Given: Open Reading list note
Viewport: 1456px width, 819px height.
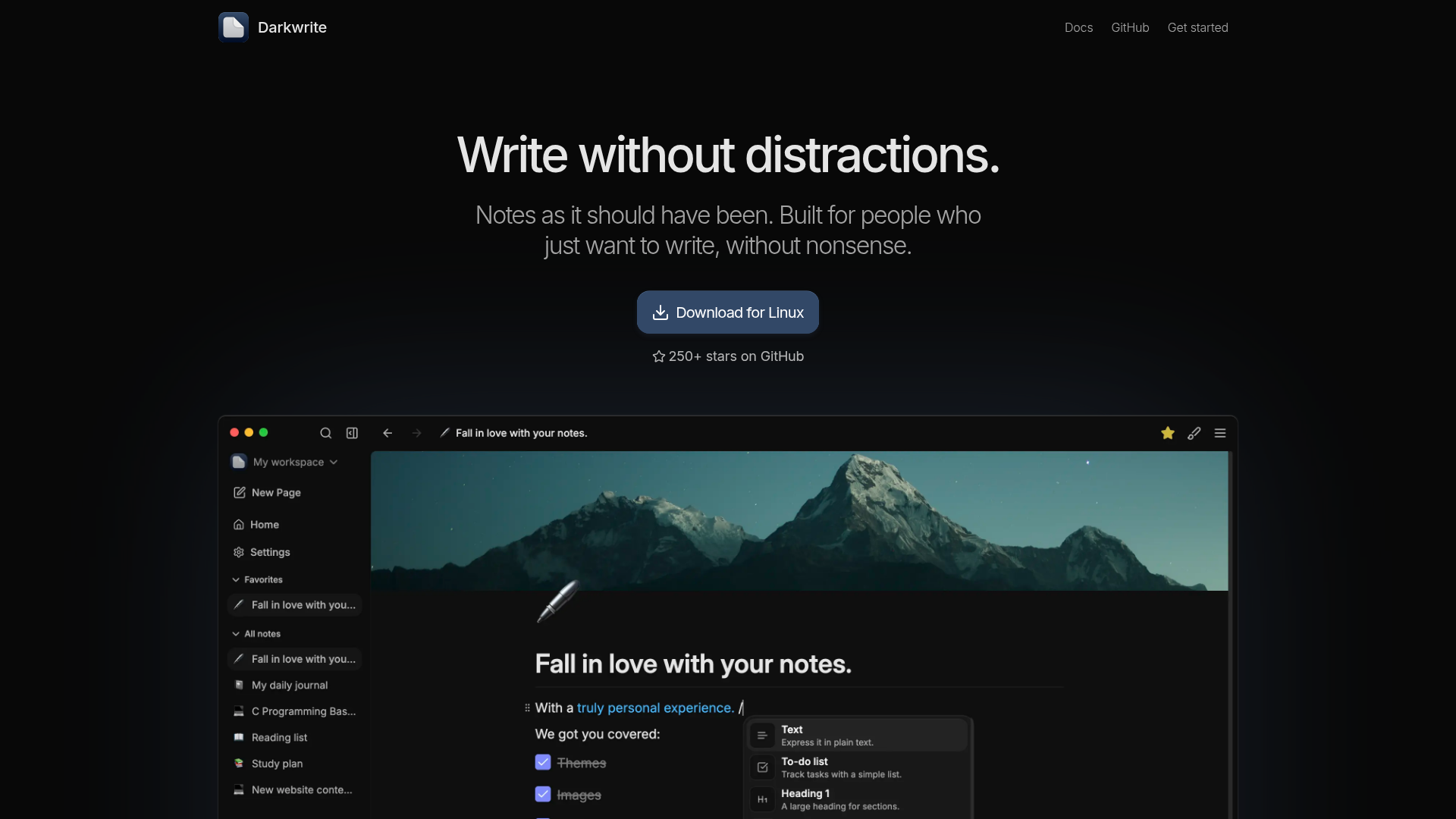Looking at the screenshot, I should (x=295, y=738).
